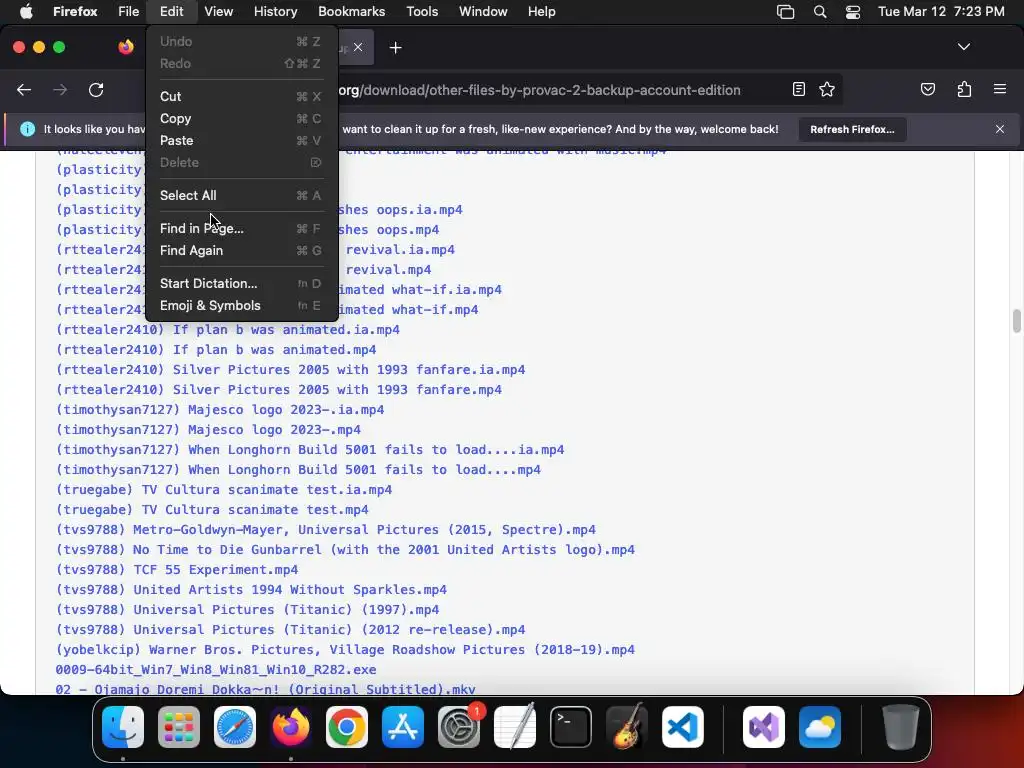
Task: Open TCF 55 Experiment.mp4 link
Action: [x=177, y=569]
